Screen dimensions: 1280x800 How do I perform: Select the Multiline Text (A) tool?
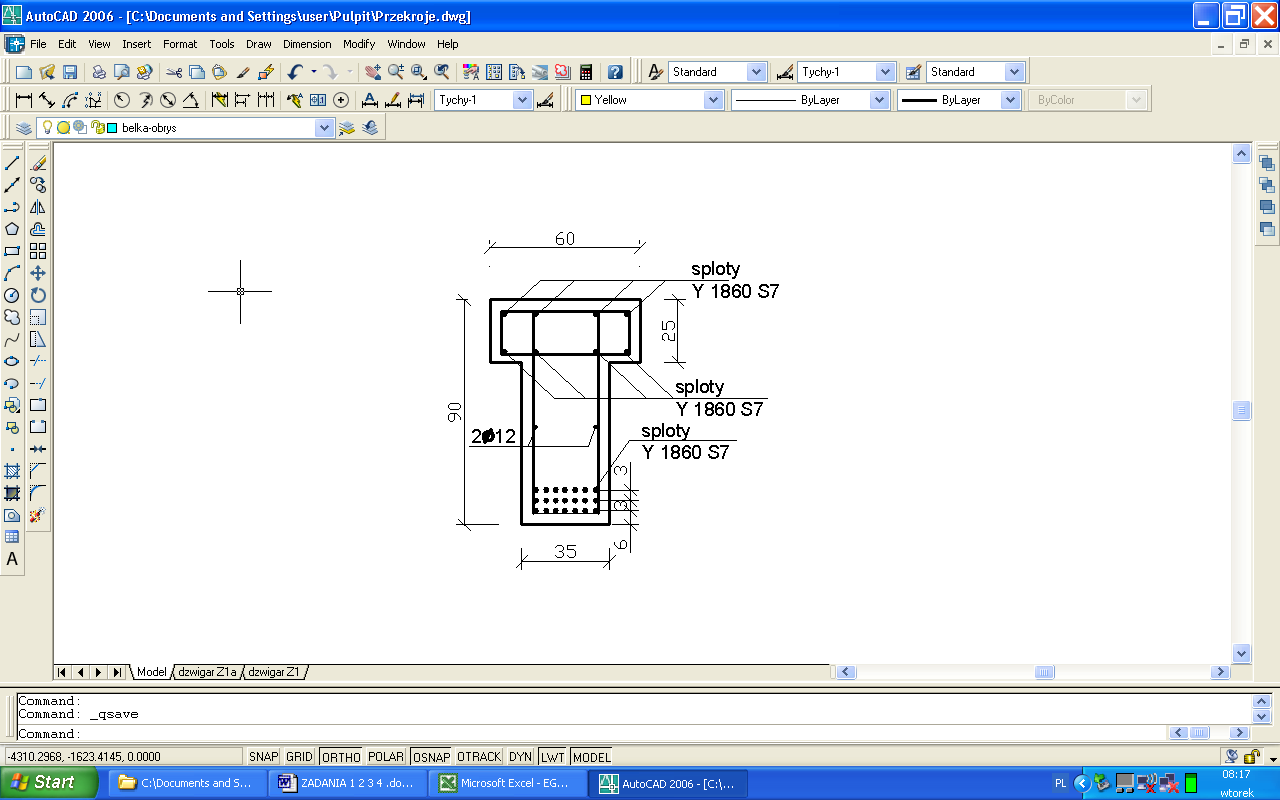[x=12, y=559]
